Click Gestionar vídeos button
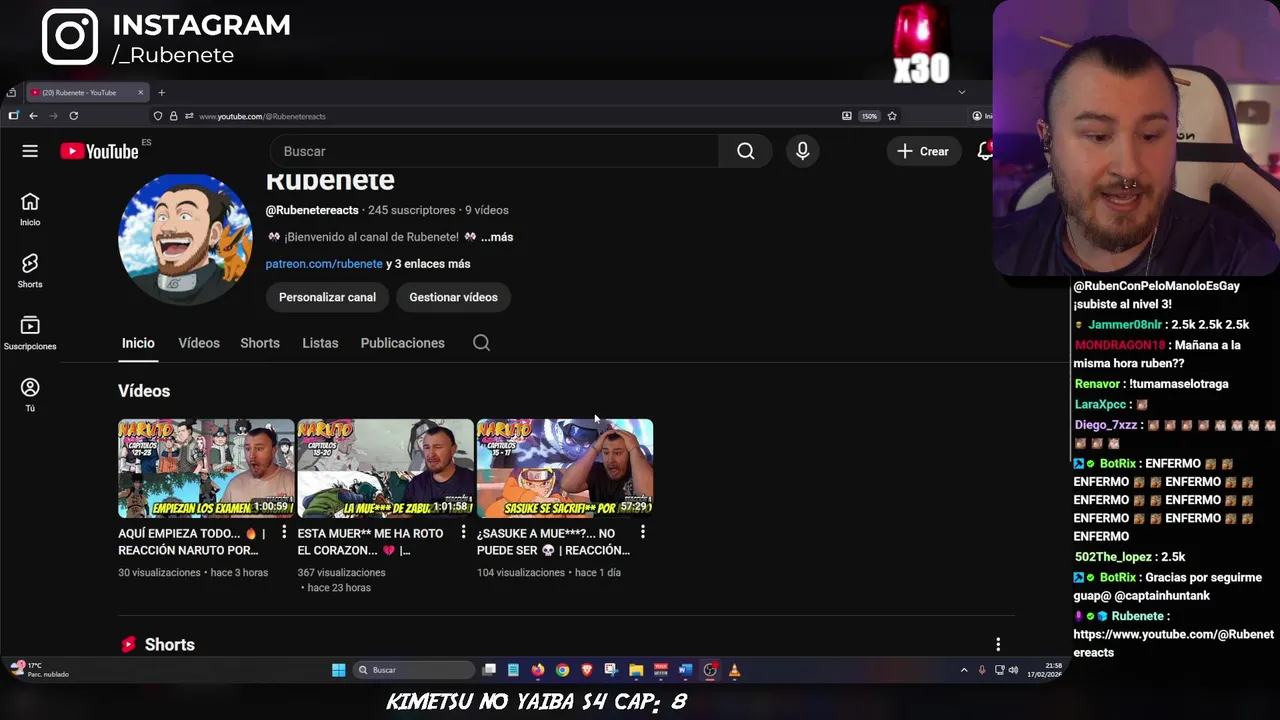 [x=453, y=297]
